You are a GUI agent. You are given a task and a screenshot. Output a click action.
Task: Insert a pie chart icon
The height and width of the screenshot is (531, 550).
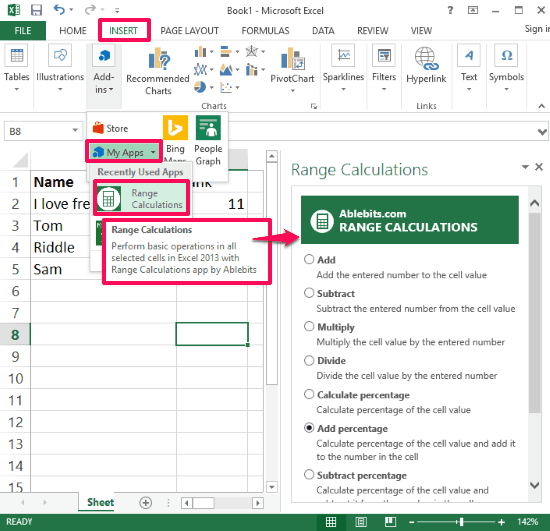[200, 87]
